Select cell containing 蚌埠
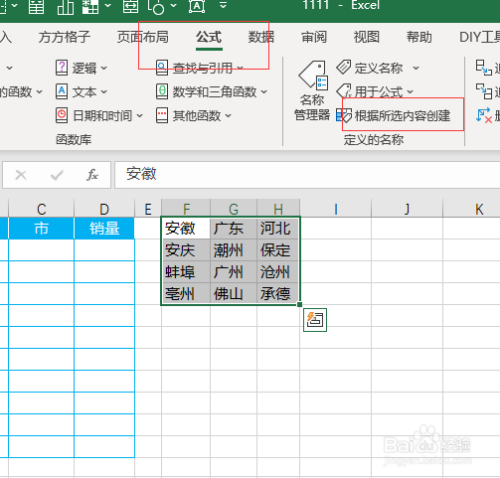 186,272
